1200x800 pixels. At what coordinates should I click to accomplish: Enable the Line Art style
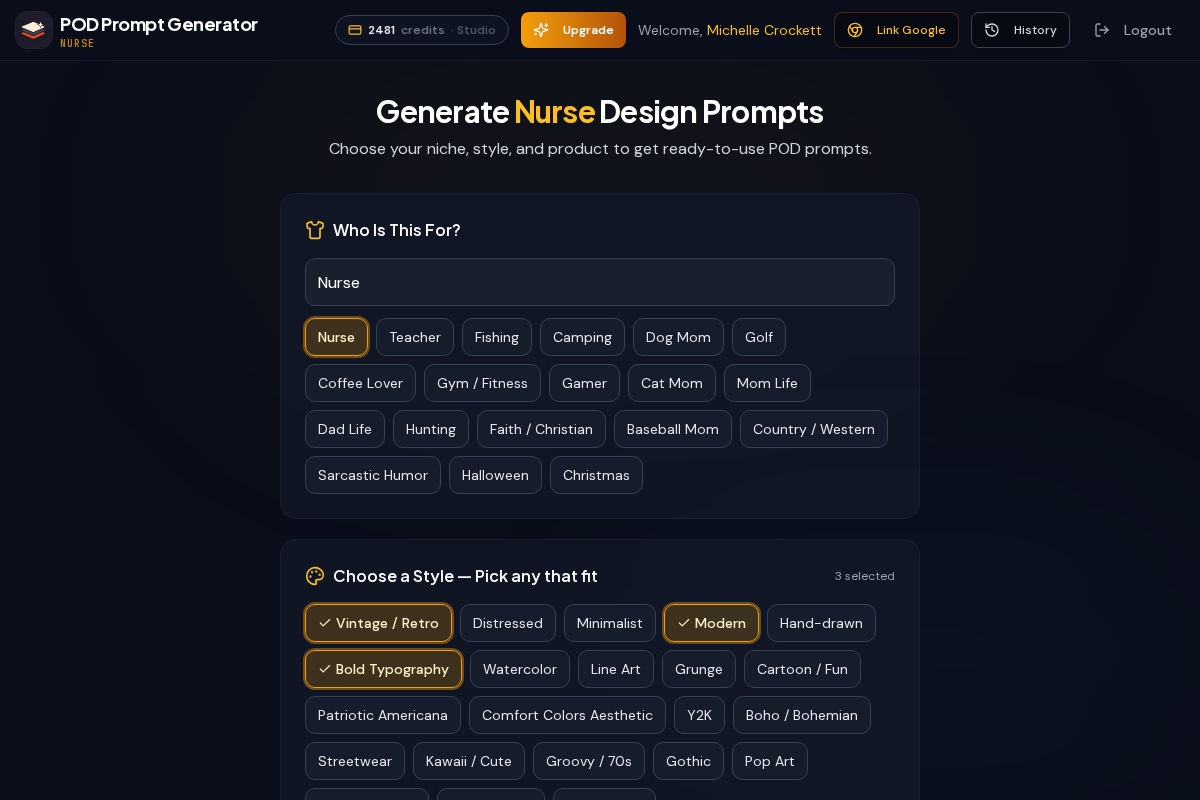pos(616,669)
